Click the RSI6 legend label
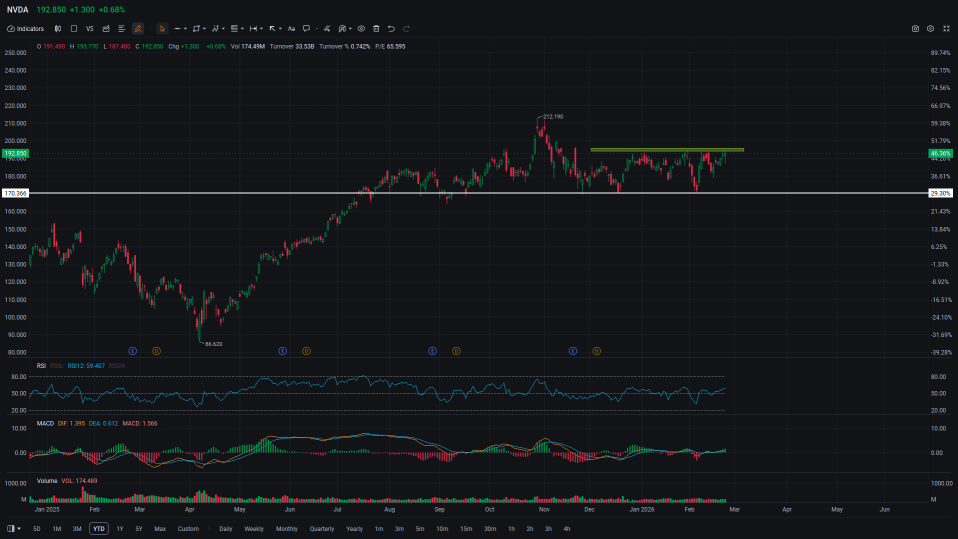The image size is (958, 539). (x=56, y=365)
